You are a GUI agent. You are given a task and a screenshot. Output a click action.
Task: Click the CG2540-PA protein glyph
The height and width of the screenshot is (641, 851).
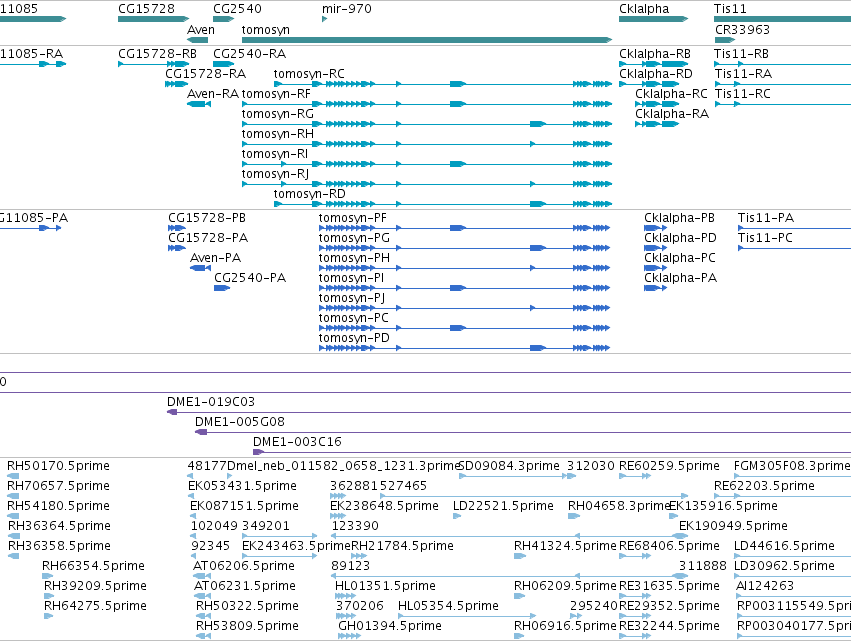point(222,288)
